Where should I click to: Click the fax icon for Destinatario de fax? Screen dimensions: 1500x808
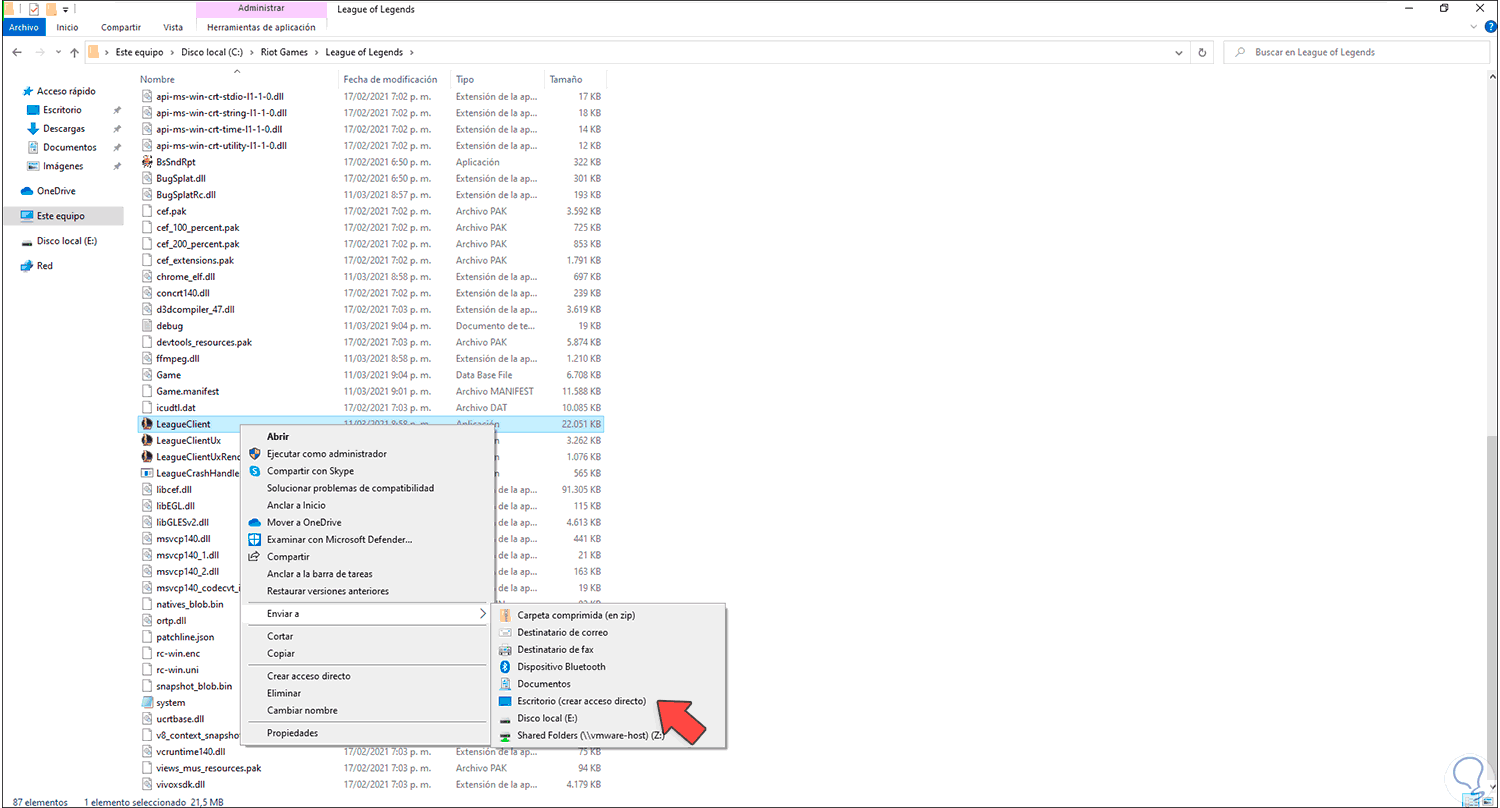tap(505, 649)
